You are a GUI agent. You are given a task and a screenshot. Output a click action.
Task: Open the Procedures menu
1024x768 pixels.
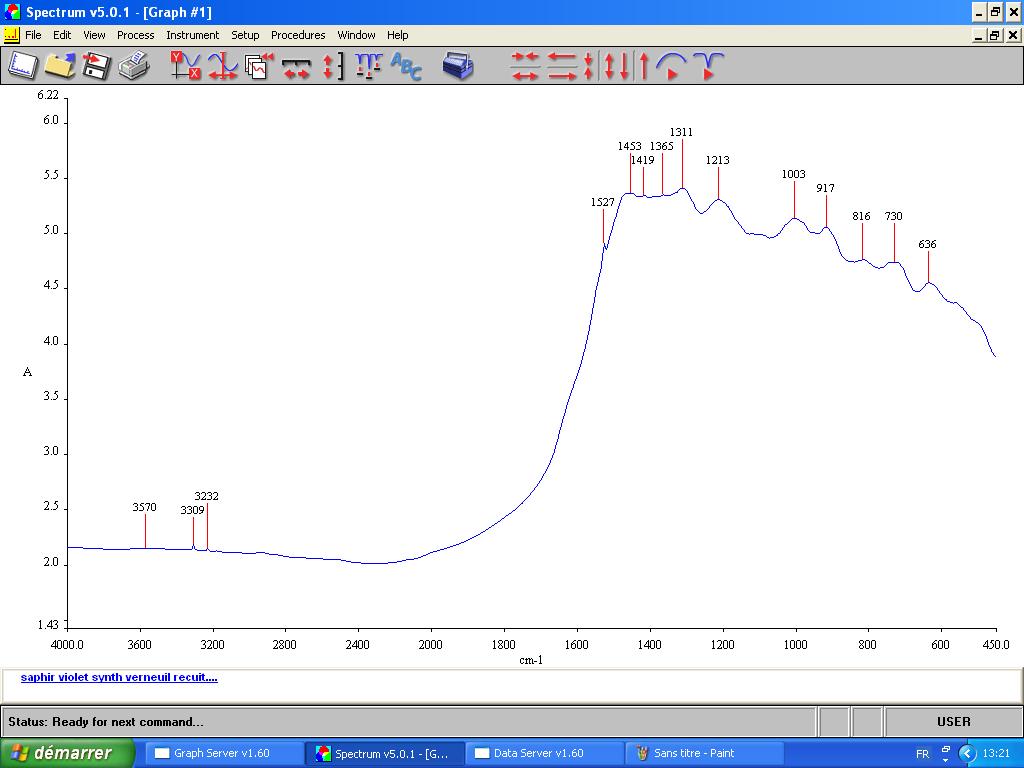click(x=298, y=35)
